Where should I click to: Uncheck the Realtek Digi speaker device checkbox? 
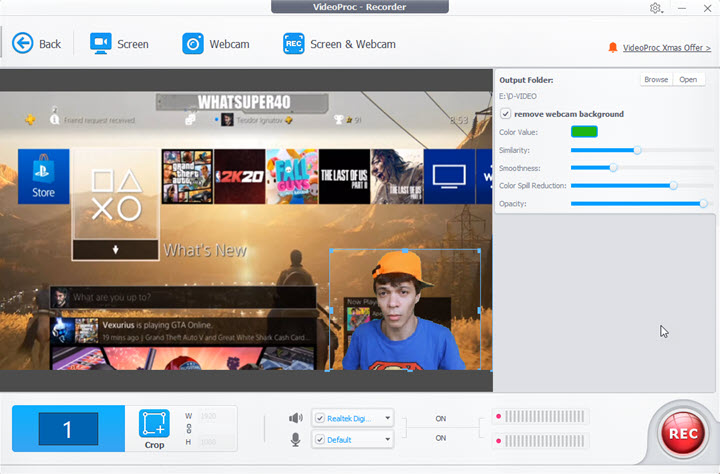(x=320, y=418)
